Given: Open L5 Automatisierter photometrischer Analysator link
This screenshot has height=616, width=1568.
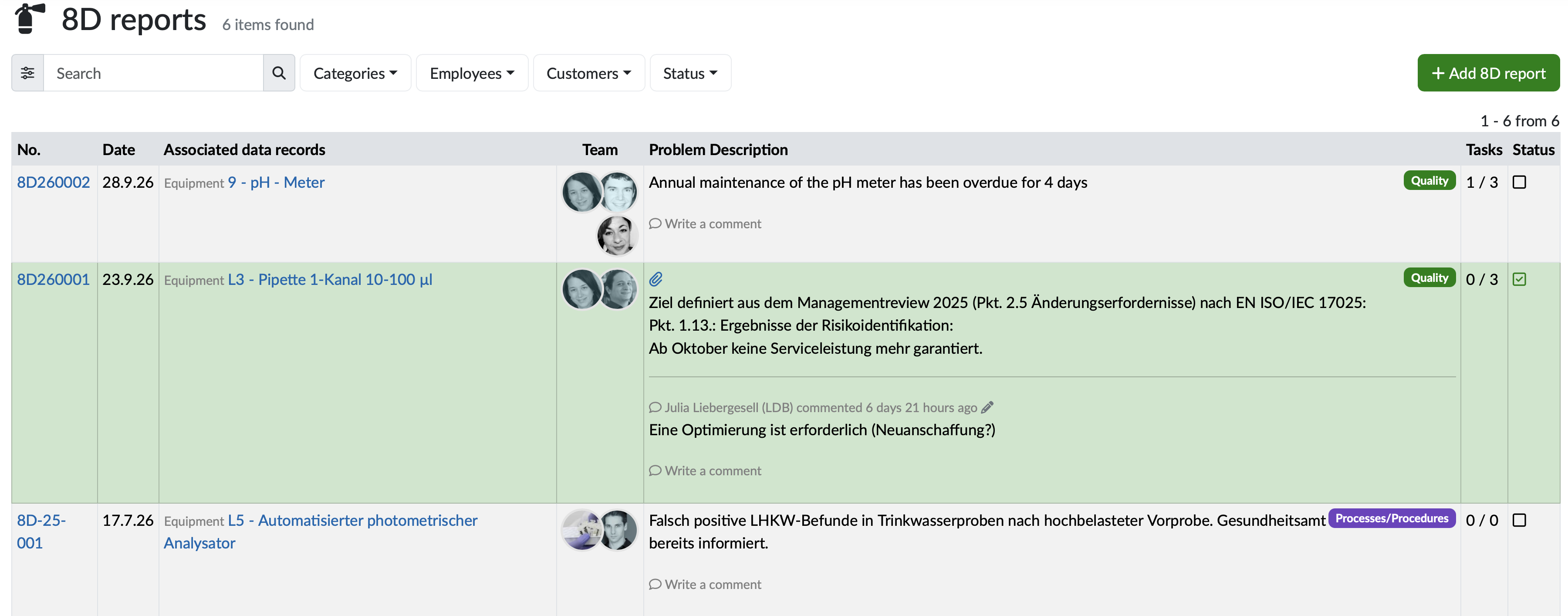Looking at the screenshot, I should click(321, 531).
